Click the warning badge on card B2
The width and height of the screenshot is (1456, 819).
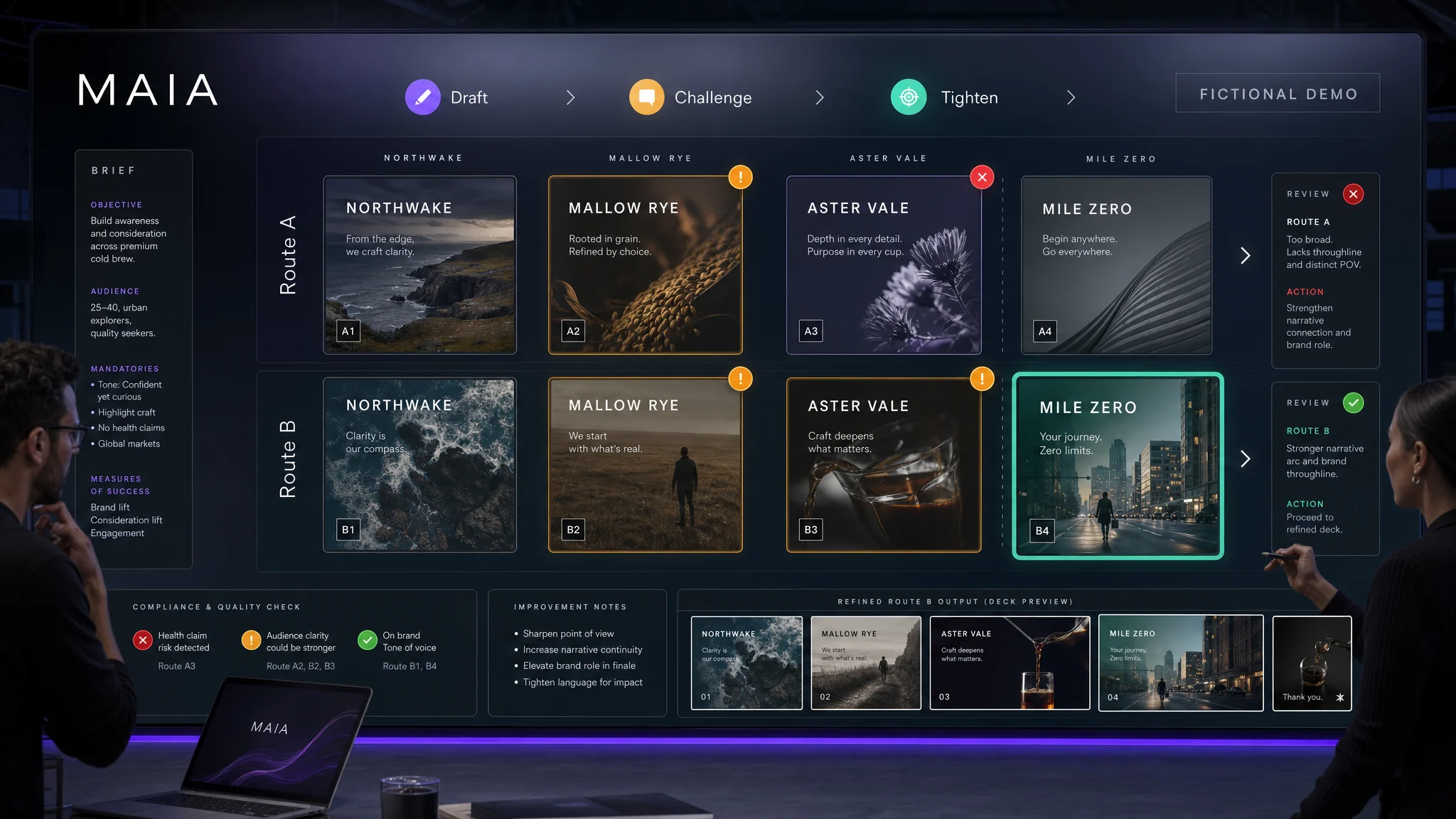pos(740,379)
